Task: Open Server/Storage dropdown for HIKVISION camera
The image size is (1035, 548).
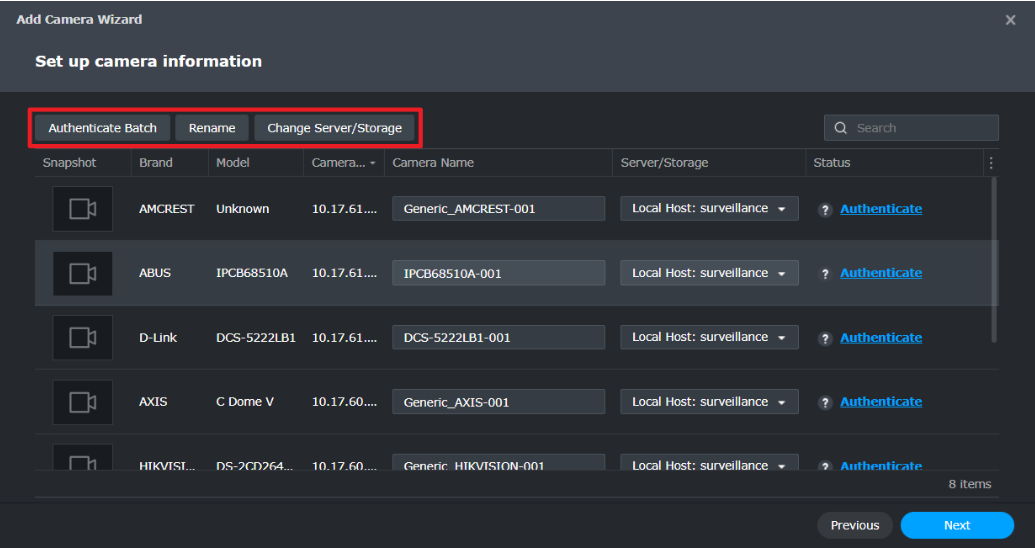Action: (x=709, y=462)
